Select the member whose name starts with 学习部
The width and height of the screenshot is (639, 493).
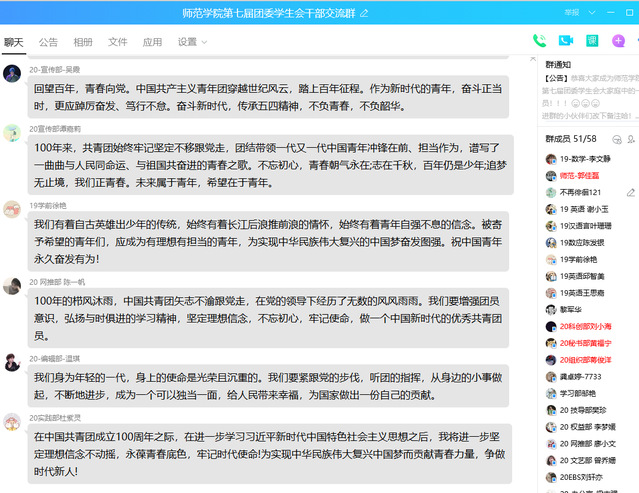[577, 393]
